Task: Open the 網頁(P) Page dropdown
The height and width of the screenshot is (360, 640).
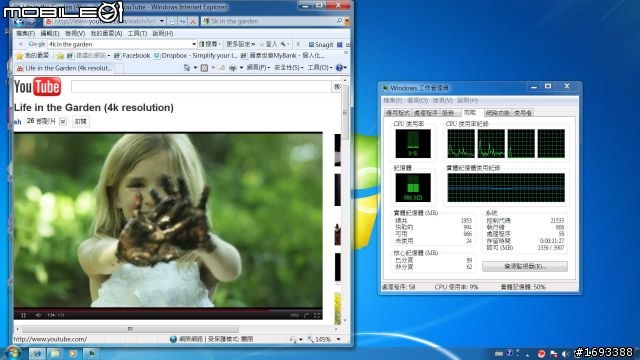Action: coord(258,68)
